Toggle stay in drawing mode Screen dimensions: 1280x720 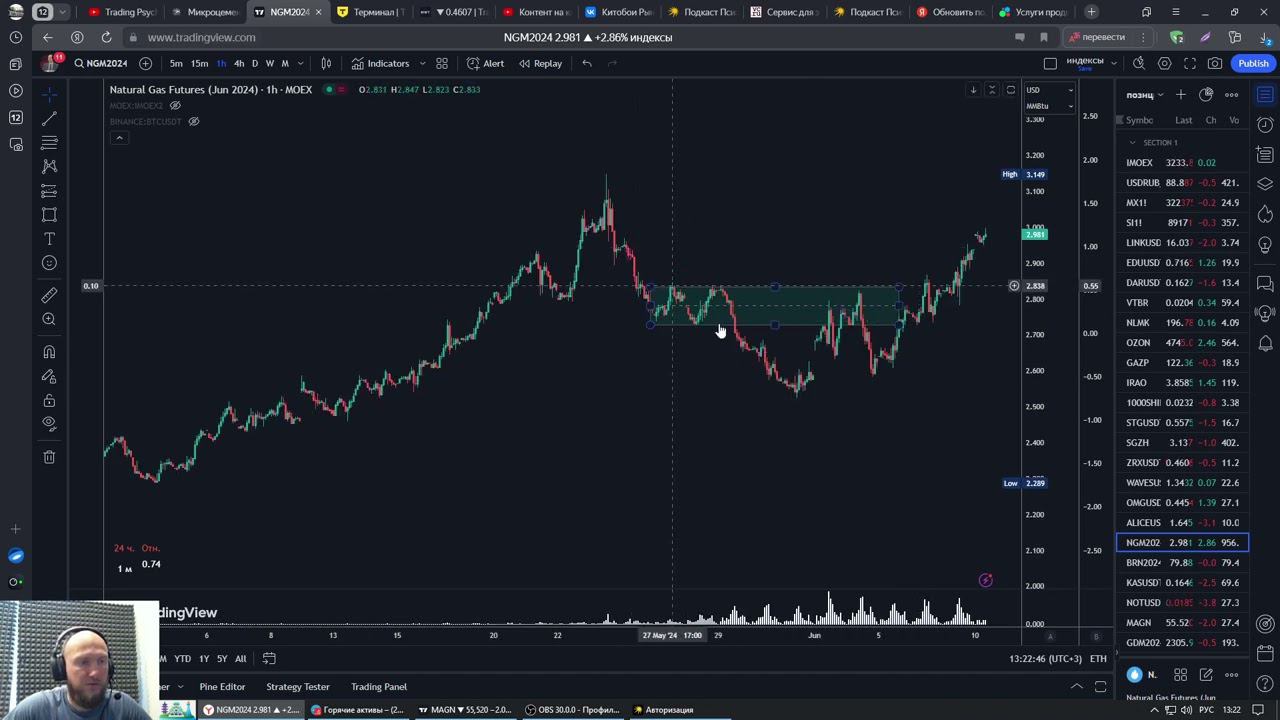click(49, 376)
